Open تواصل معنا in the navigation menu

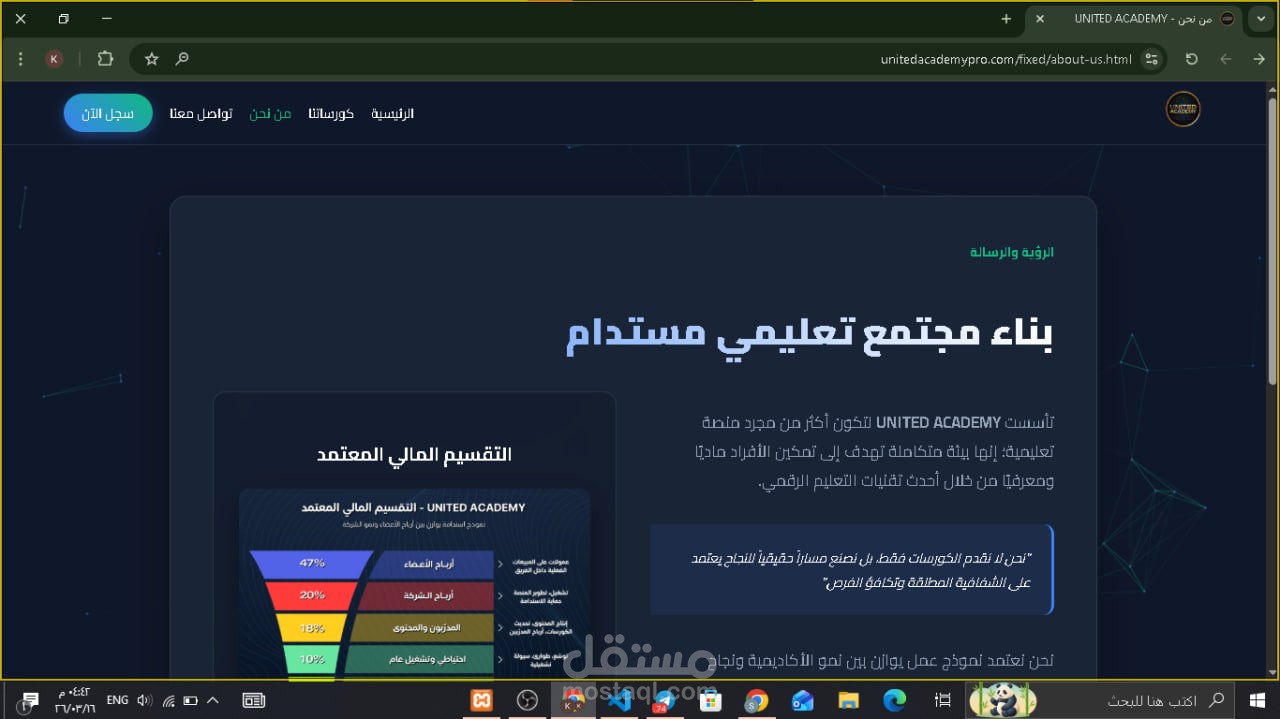(x=201, y=113)
